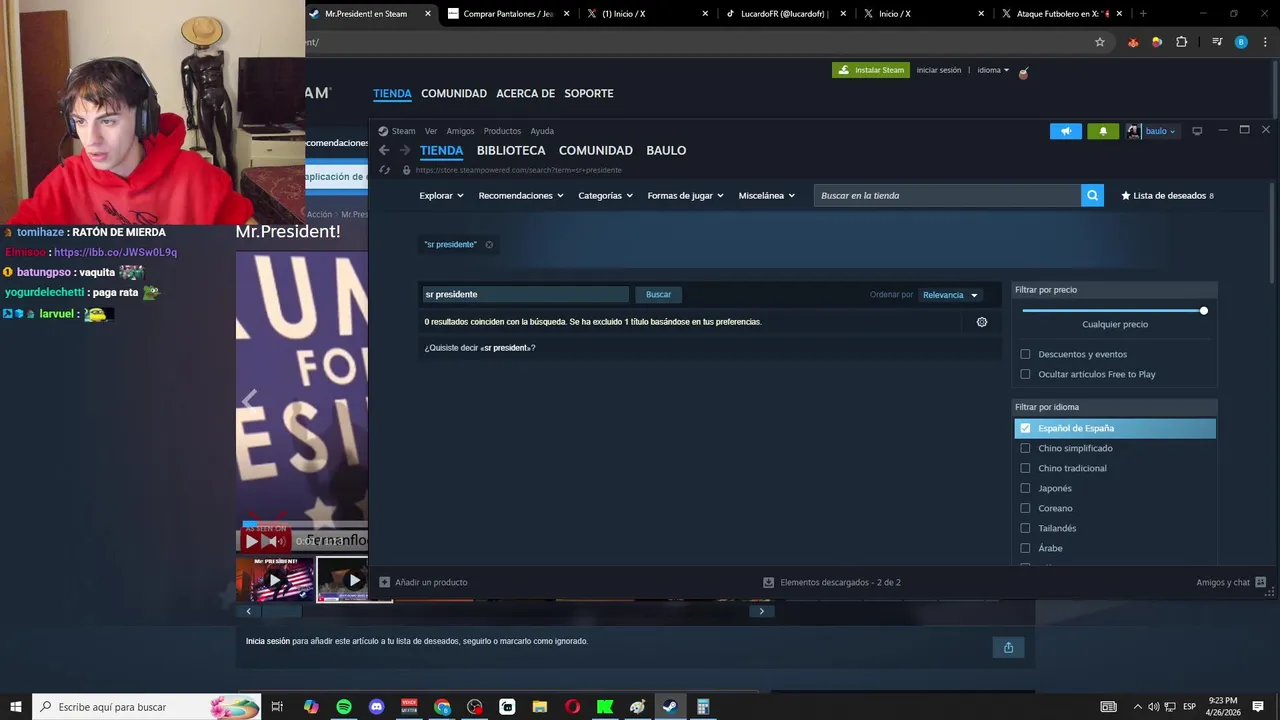
Task: Open the Steam menu in client
Action: click(x=403, y=131)
